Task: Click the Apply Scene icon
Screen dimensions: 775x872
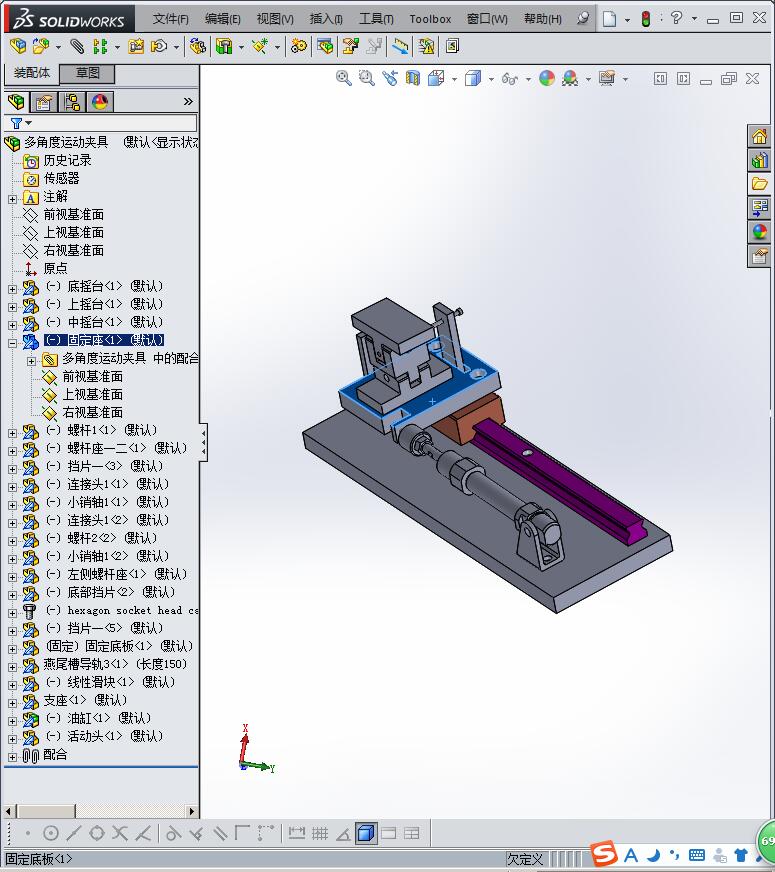Action: pyautogui.click(x=570, y=78)
